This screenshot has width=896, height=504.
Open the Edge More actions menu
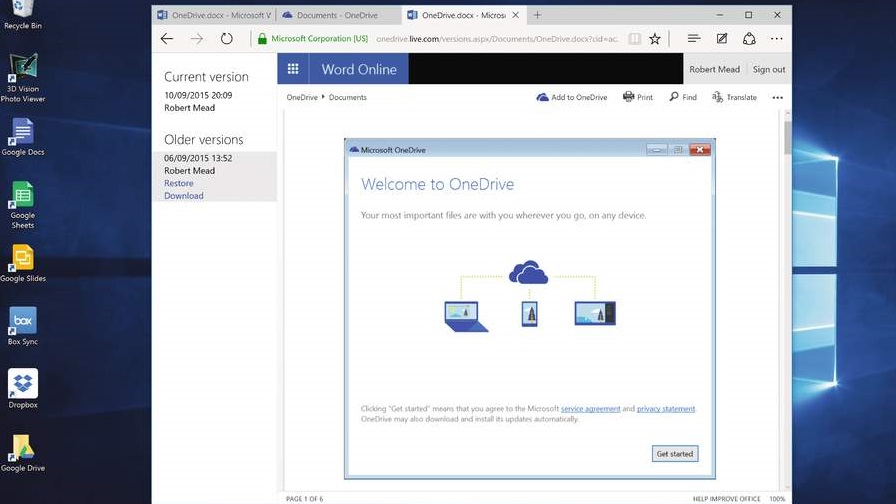coord(777,39)
